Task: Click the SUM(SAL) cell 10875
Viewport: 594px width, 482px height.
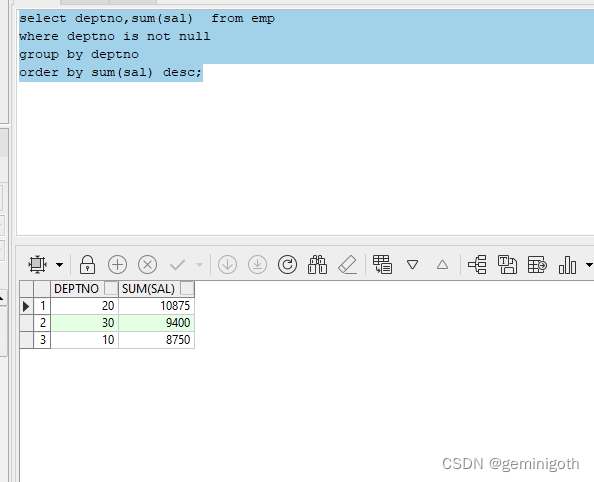Action: [x=156, y=306]
